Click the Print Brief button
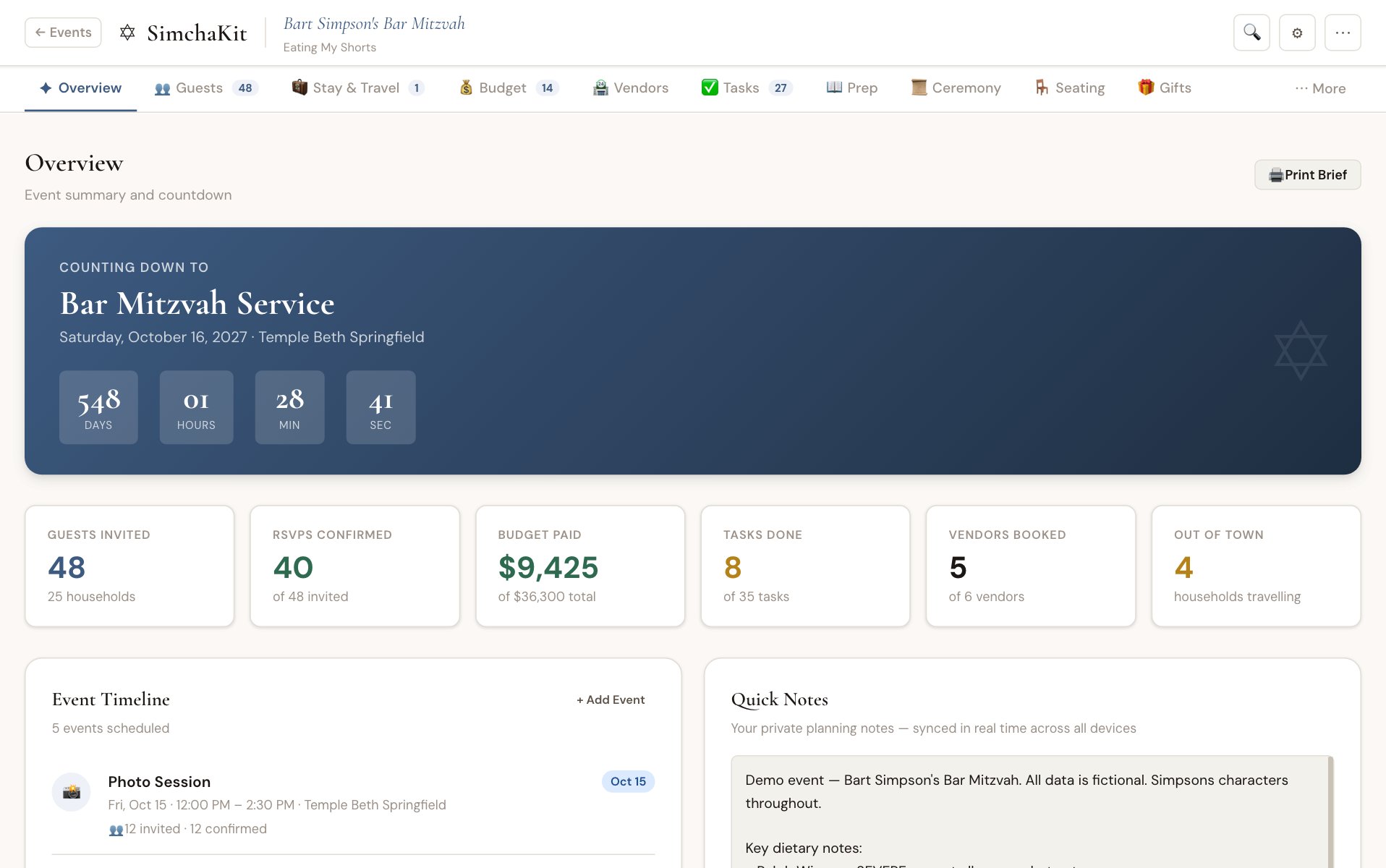The image size is (1386, 868). click(1307, 175)
